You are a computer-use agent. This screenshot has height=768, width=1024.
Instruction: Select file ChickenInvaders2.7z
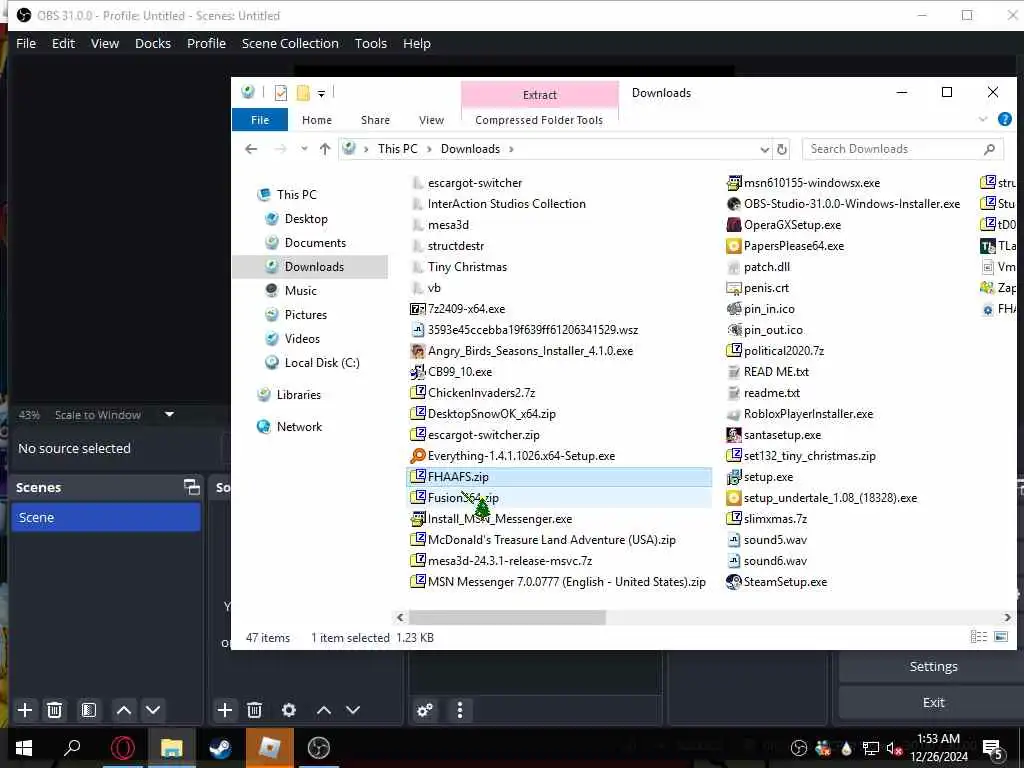pos(481,392)
